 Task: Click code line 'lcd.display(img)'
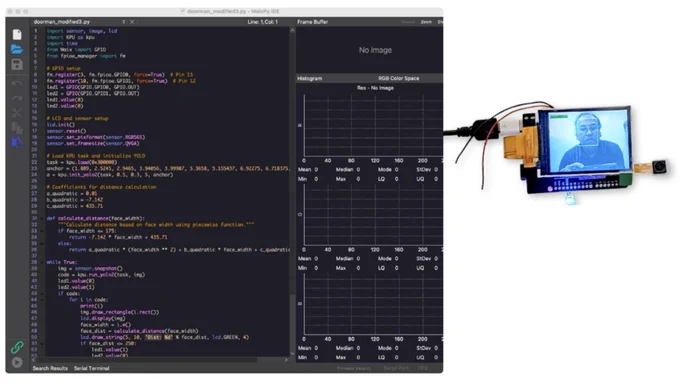(103, 318)
